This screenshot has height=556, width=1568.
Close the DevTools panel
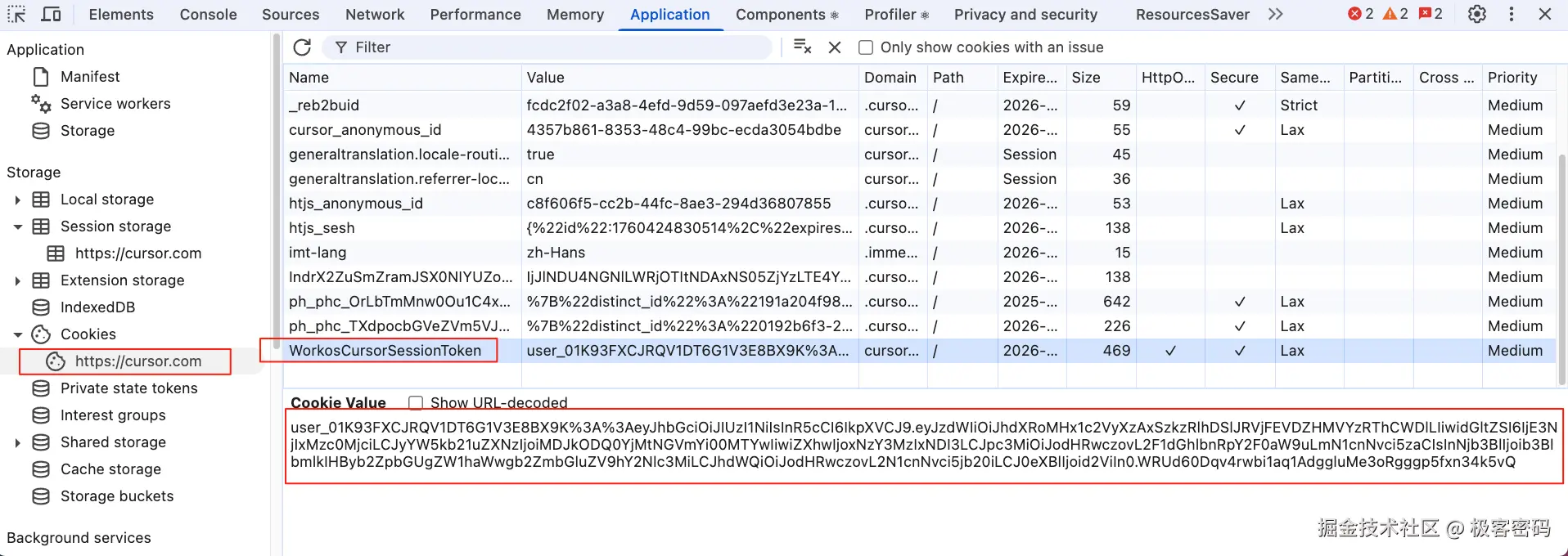click(x=1545, y=14)
